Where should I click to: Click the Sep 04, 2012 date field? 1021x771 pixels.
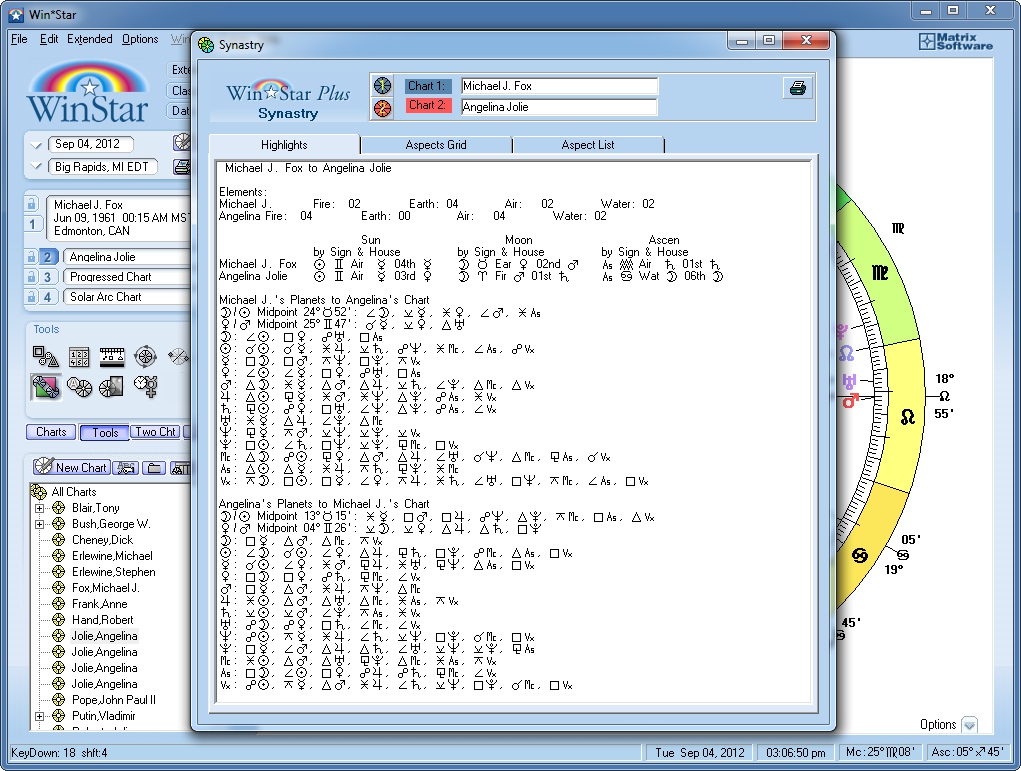pos(90,144)
